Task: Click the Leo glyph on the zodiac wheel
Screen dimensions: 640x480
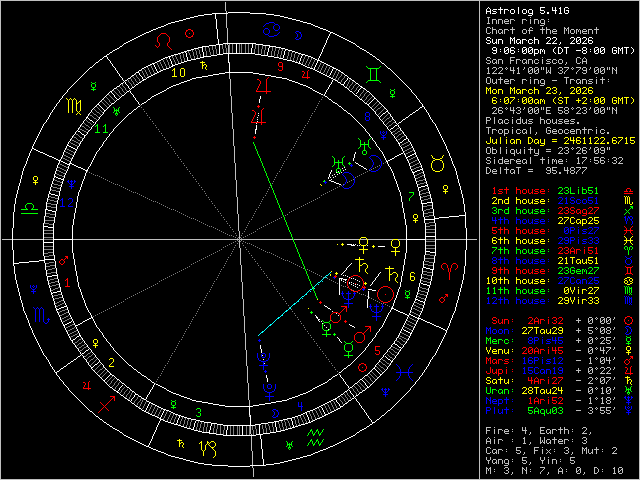Action: [x=165, y=41]
